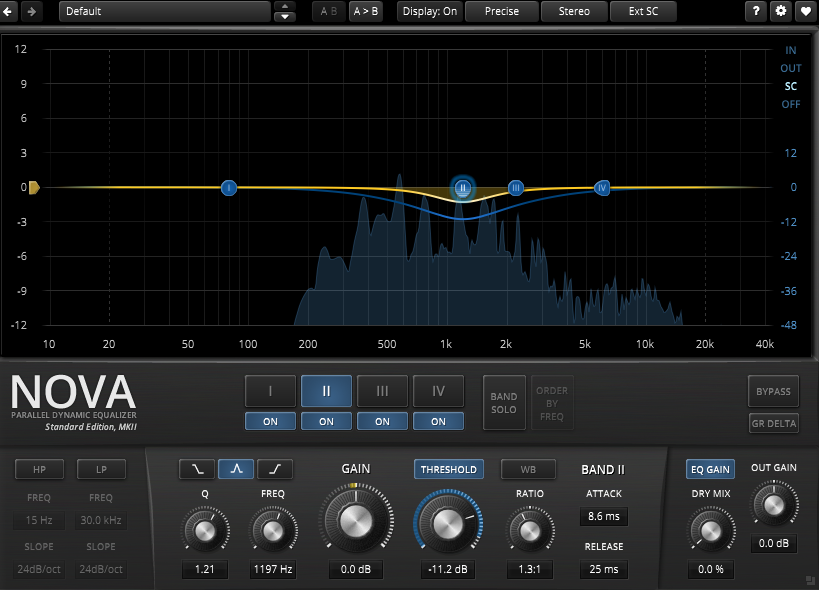Click the redo forward arrow icon
The width and height of the screenshot is (819, 590).
pos(32,11)
